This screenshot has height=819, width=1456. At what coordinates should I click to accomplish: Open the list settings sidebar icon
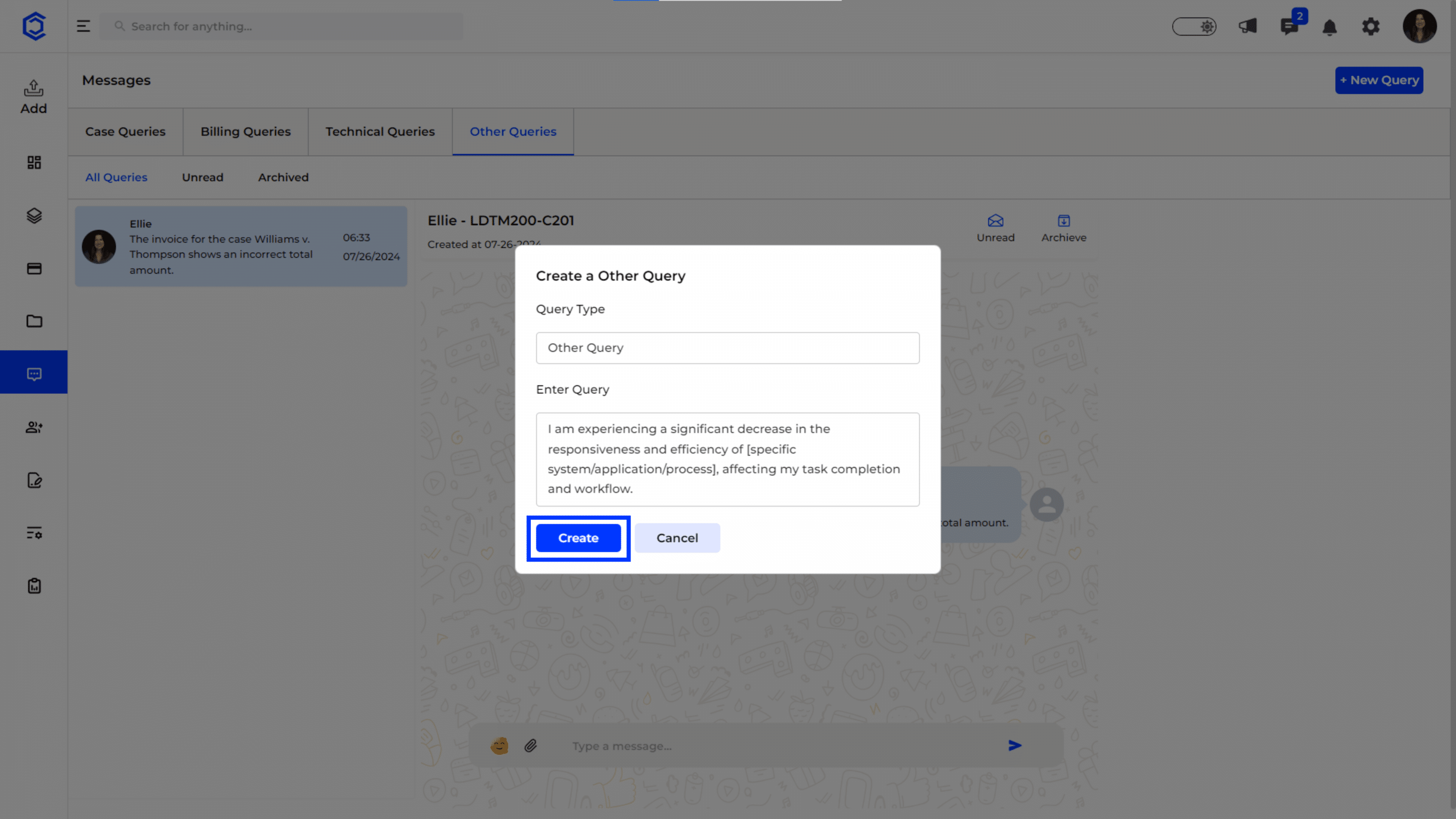(x=34, y=533)
